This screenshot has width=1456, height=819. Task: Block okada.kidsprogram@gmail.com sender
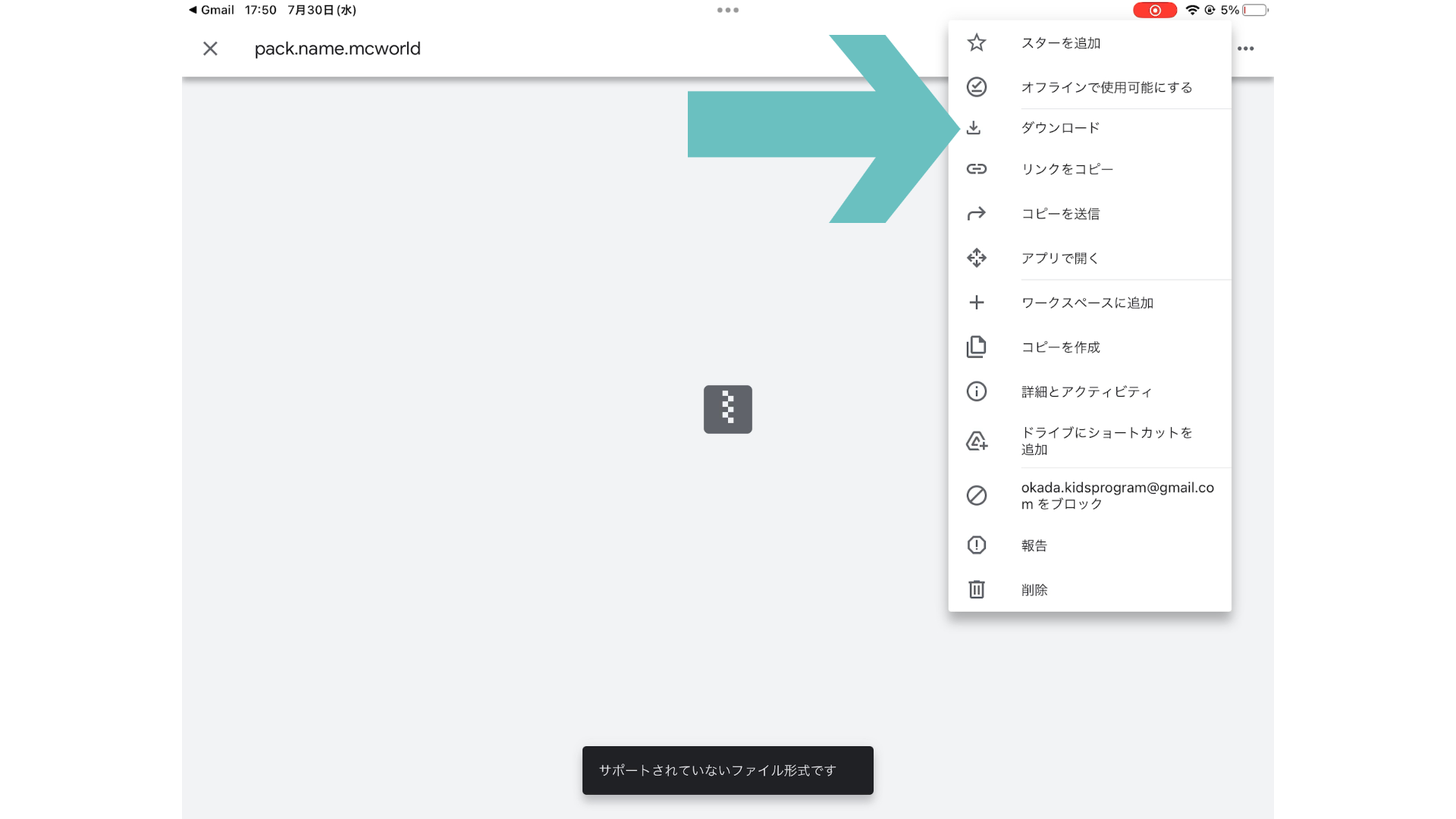click(1116, 495)
